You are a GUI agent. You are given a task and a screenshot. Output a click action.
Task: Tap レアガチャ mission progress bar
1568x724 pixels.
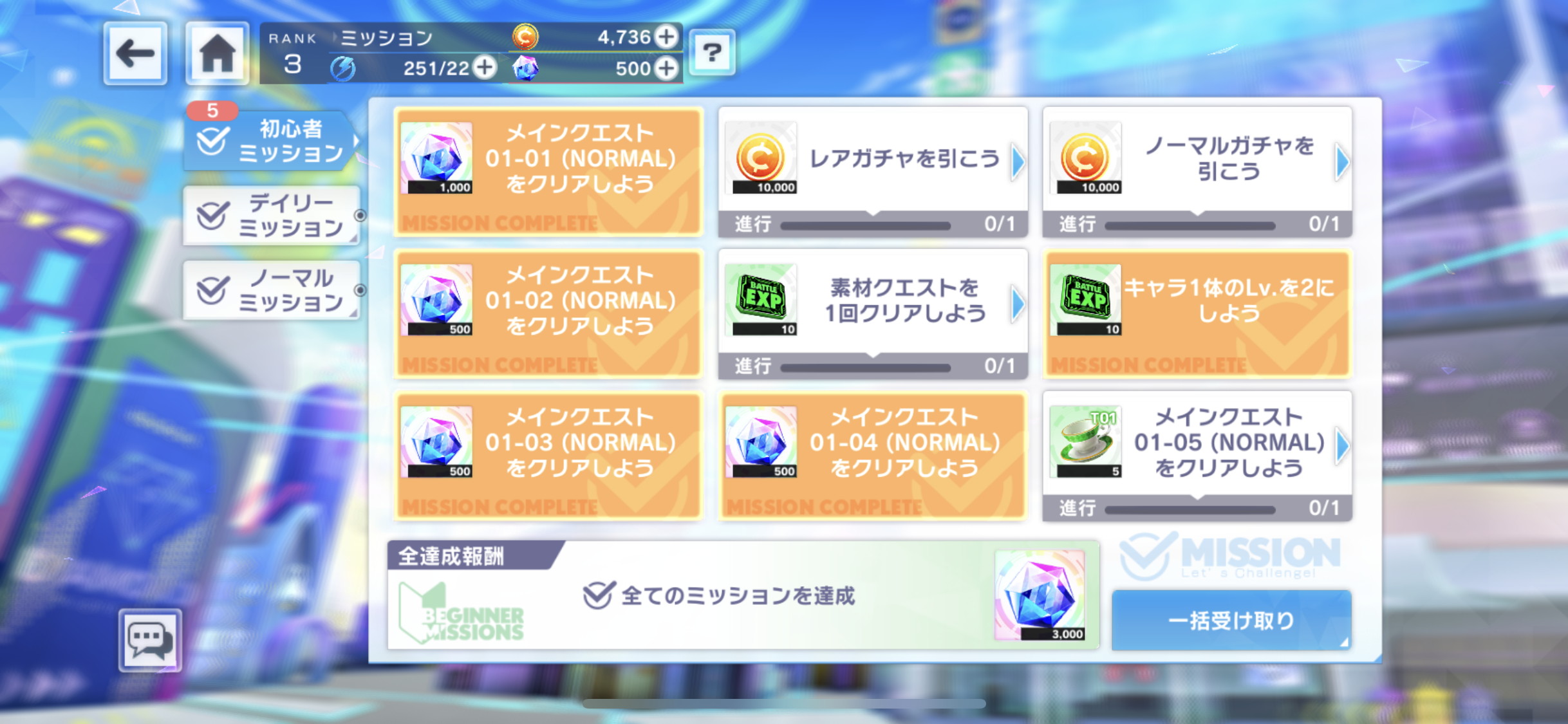click(x=865, y=225)
